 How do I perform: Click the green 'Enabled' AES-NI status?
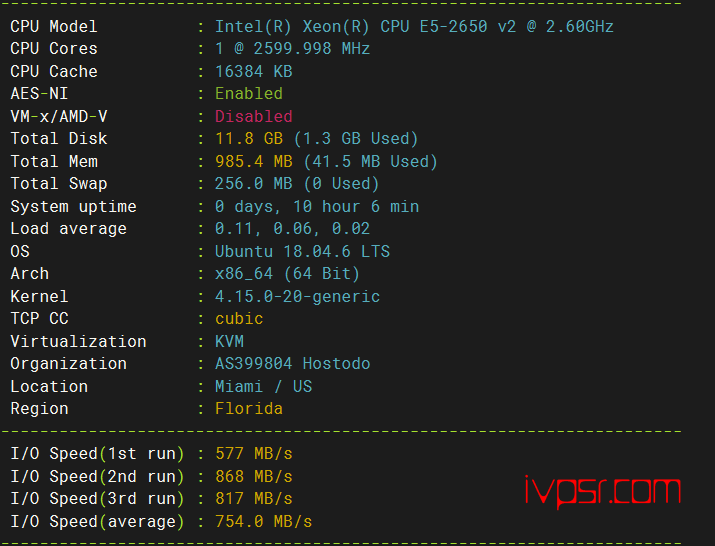pos(249,94)
